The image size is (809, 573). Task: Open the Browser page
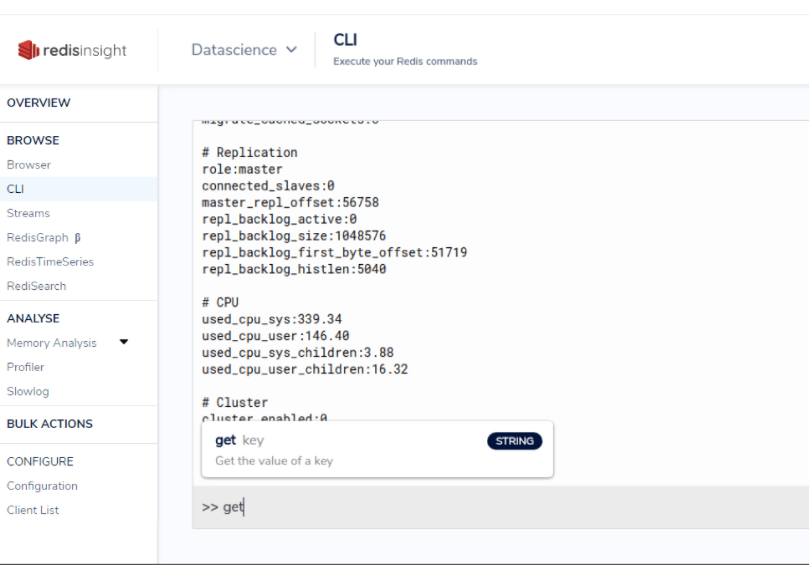point(28,165)
